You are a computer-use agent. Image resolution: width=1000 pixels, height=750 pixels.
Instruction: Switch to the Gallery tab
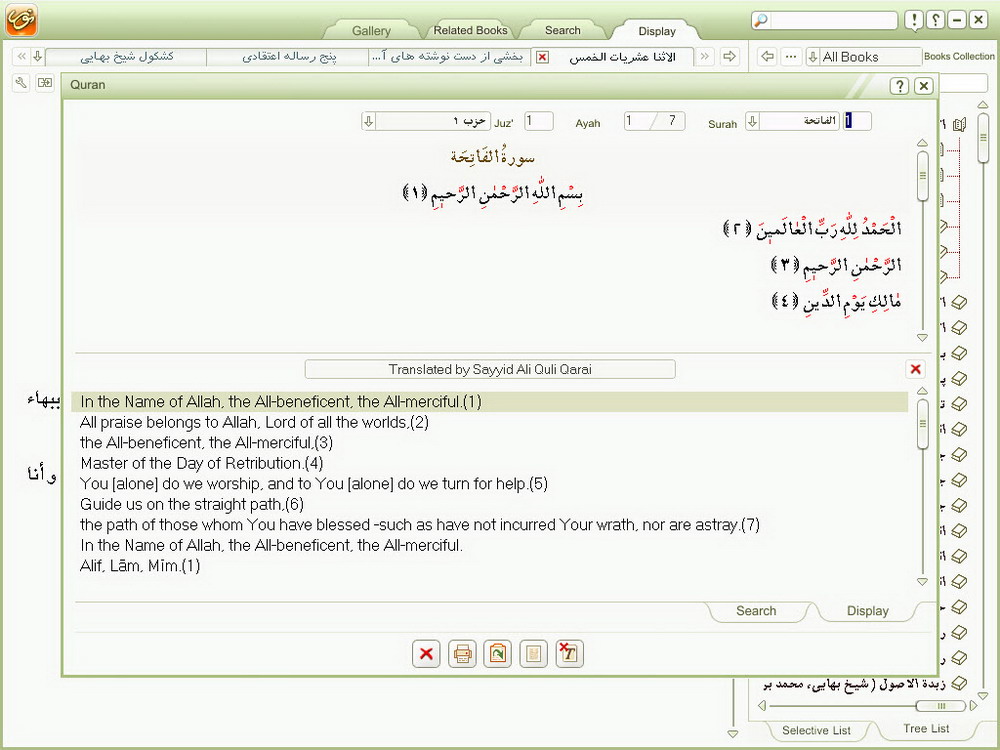click(x=371, y=31)
